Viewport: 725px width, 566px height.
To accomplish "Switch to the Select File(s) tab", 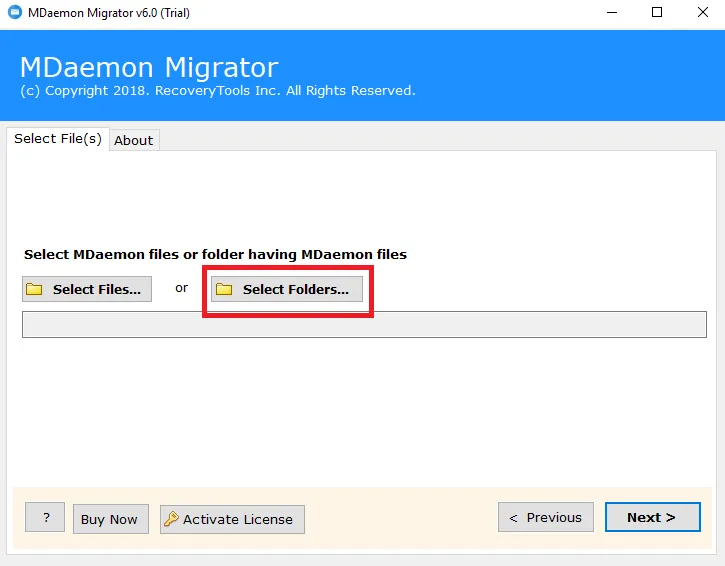I will (x=58, y=139).
